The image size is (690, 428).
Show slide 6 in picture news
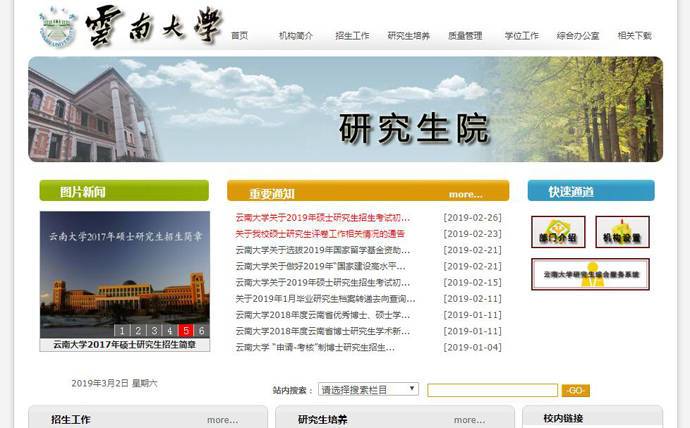202,330
